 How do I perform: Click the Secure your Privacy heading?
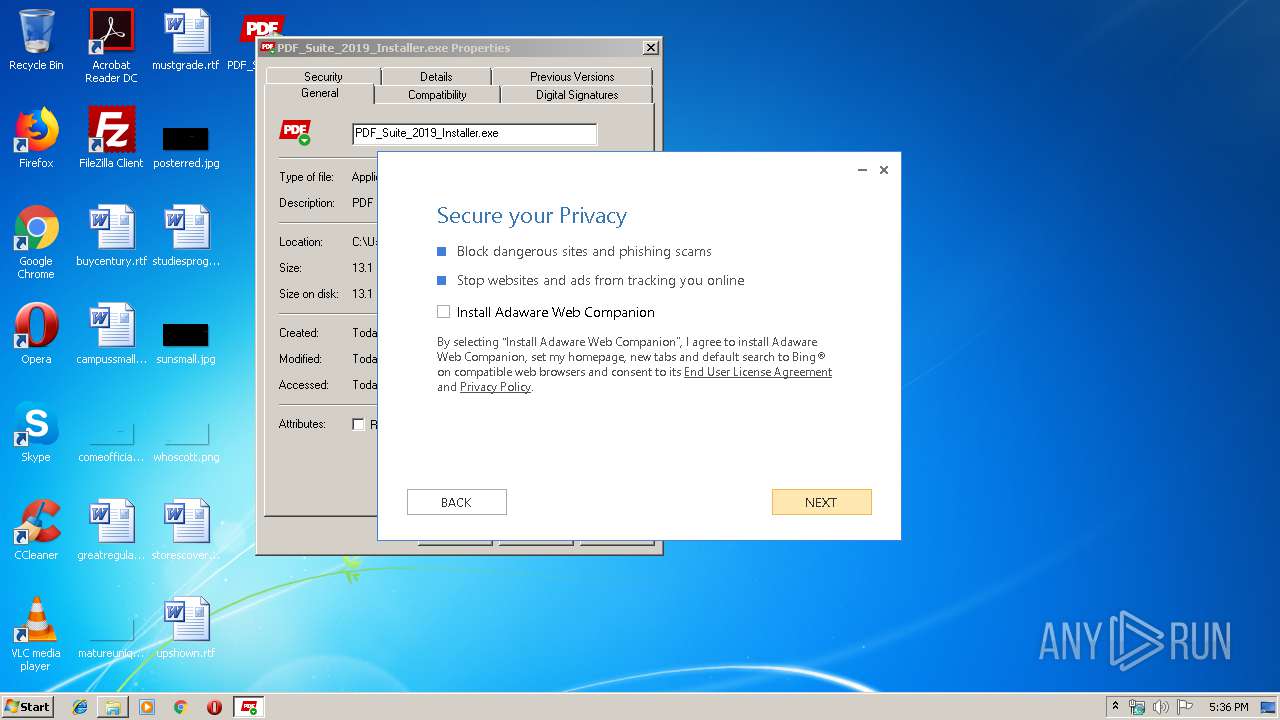pyautogui.click(x=532, y=216)
